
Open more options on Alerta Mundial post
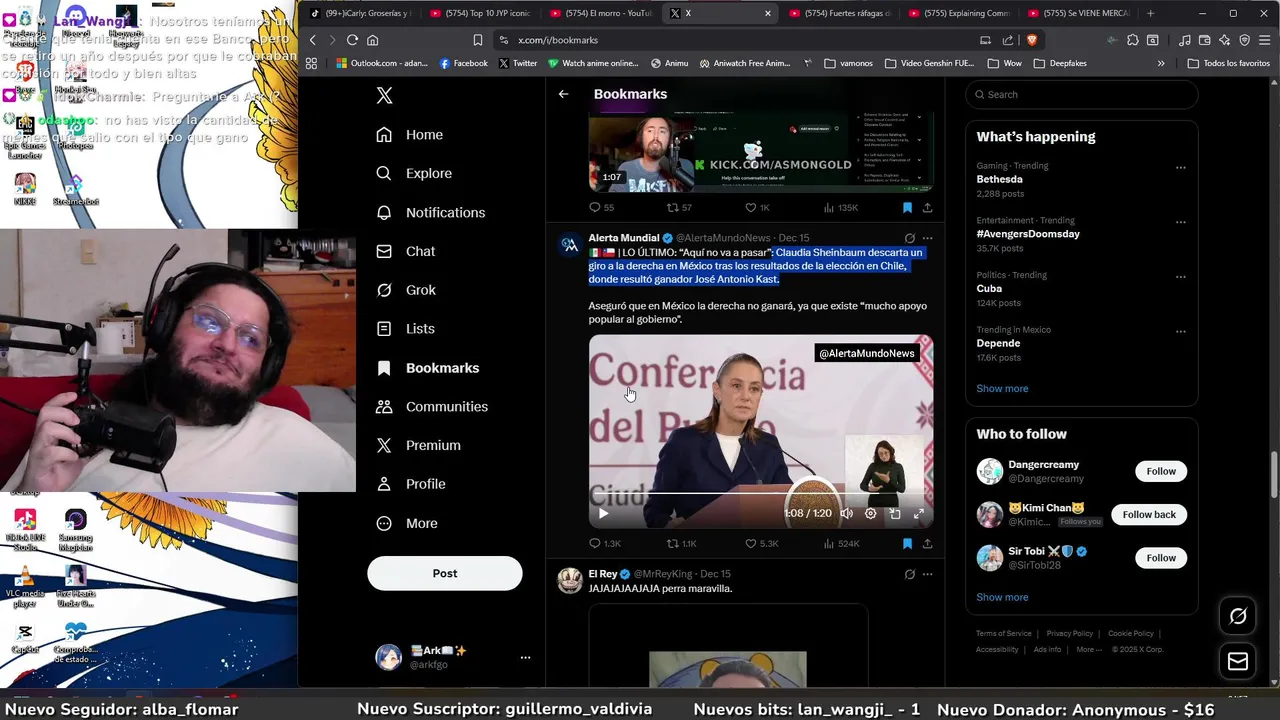click(927, 238)
